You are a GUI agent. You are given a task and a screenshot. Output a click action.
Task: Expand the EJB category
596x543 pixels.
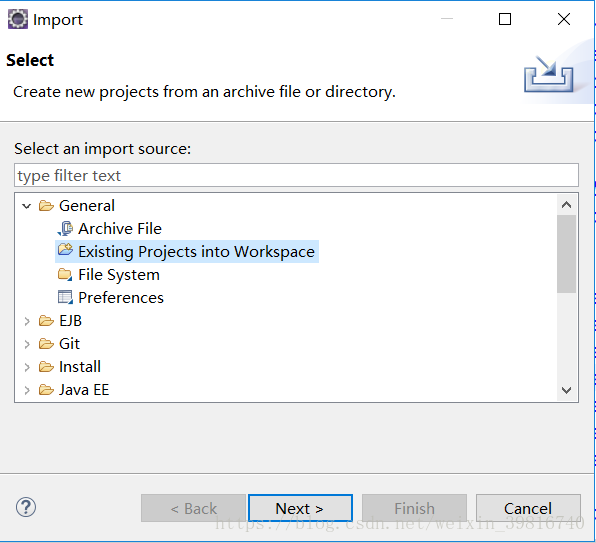(27, 321)
